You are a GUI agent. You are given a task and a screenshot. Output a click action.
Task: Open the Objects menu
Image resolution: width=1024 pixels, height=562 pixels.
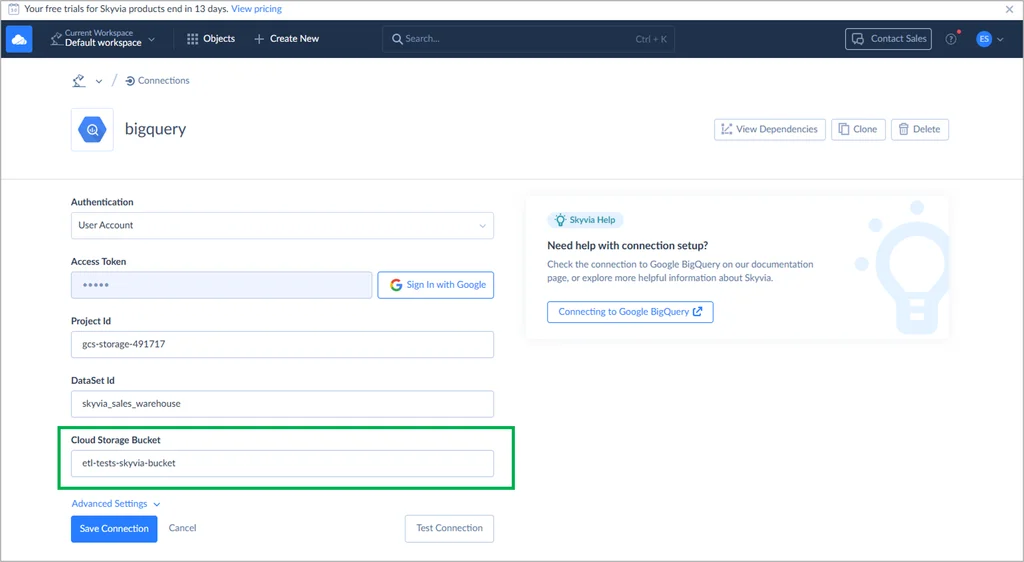pyautogui.click(x=211, y=39)
